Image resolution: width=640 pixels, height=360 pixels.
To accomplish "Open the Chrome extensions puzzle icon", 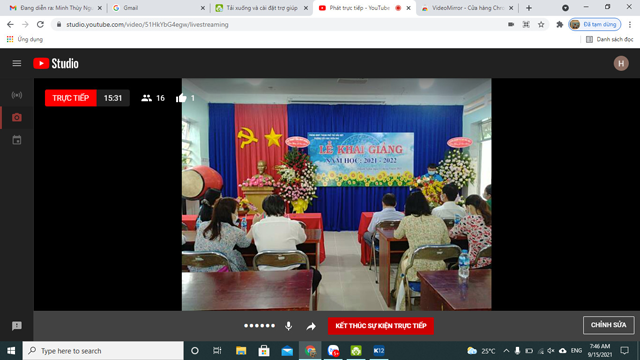I will (560, 24).
